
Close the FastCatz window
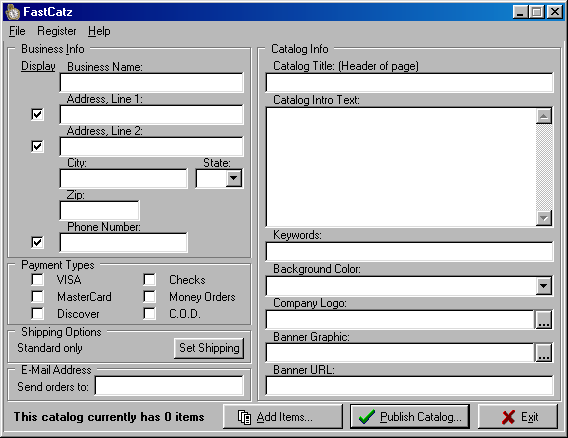[555, 12]
